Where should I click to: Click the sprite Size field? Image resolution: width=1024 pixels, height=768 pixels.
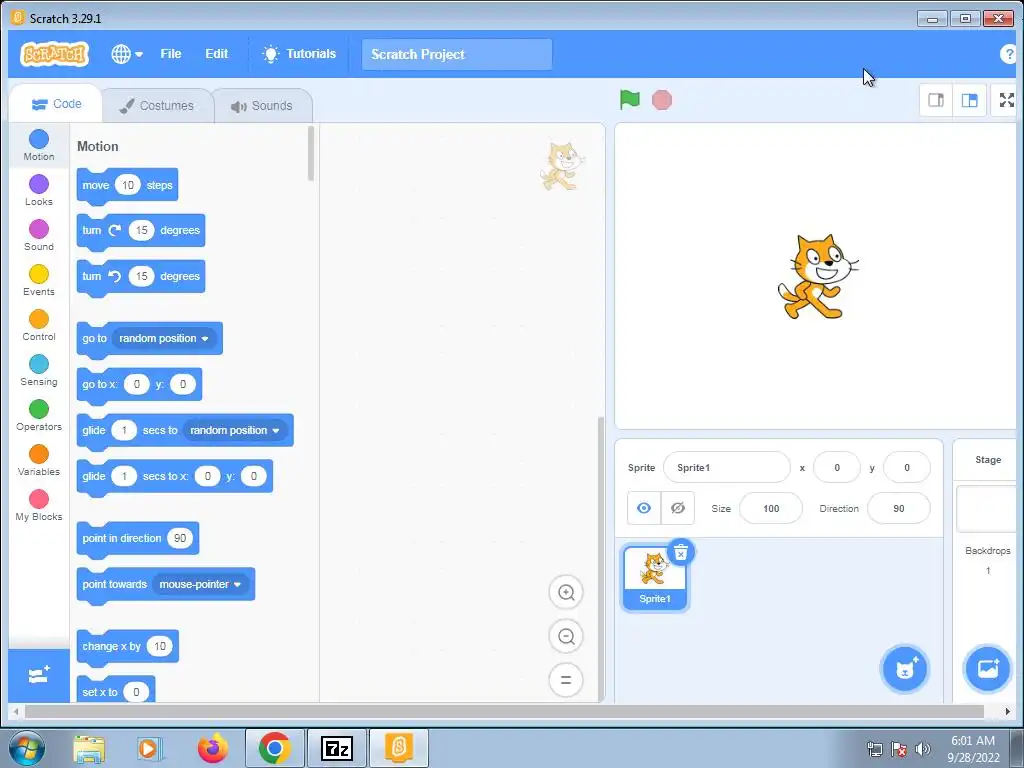[x=771, y=508]
